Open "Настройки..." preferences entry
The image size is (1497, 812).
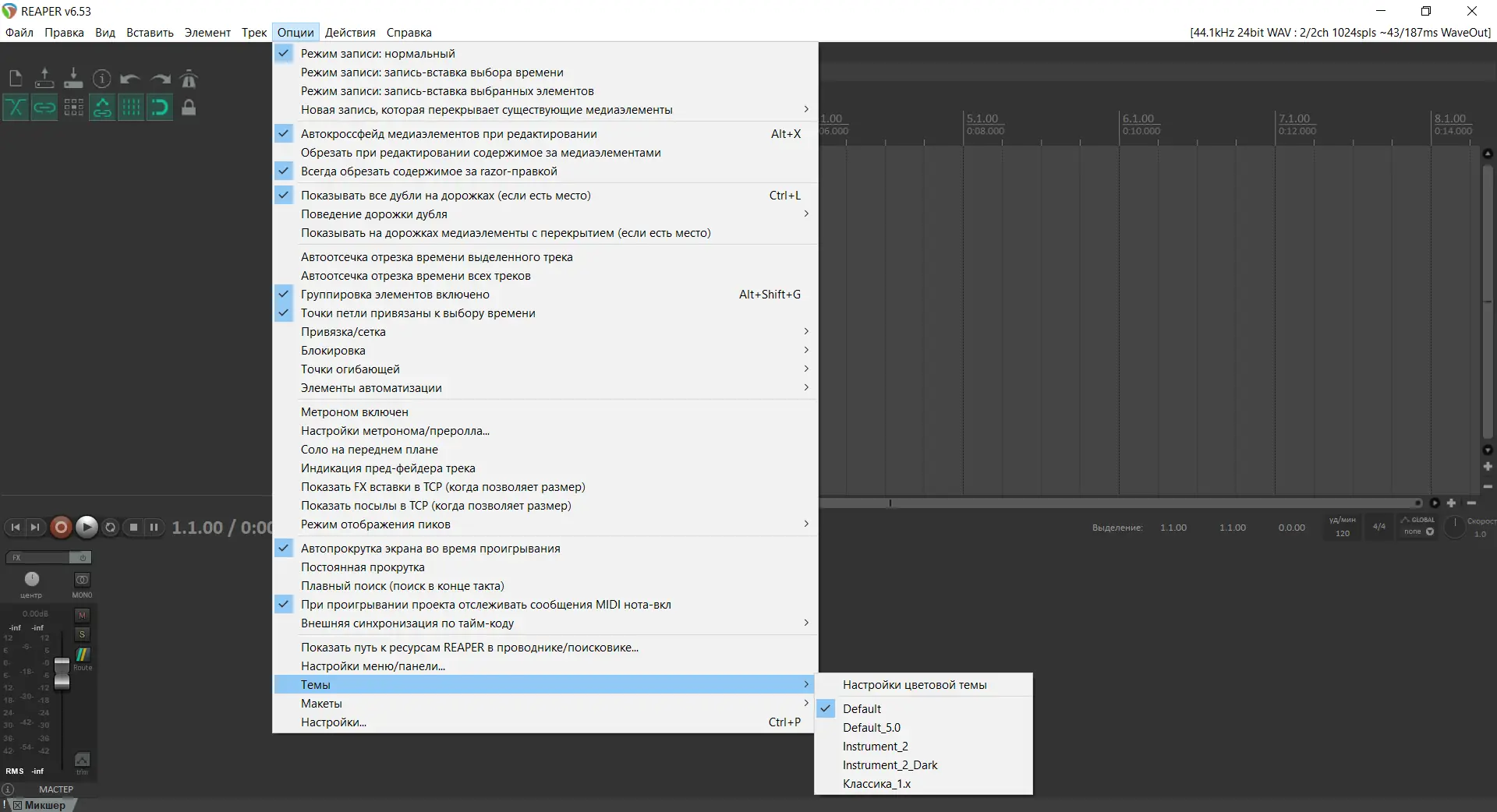point(545,722)
